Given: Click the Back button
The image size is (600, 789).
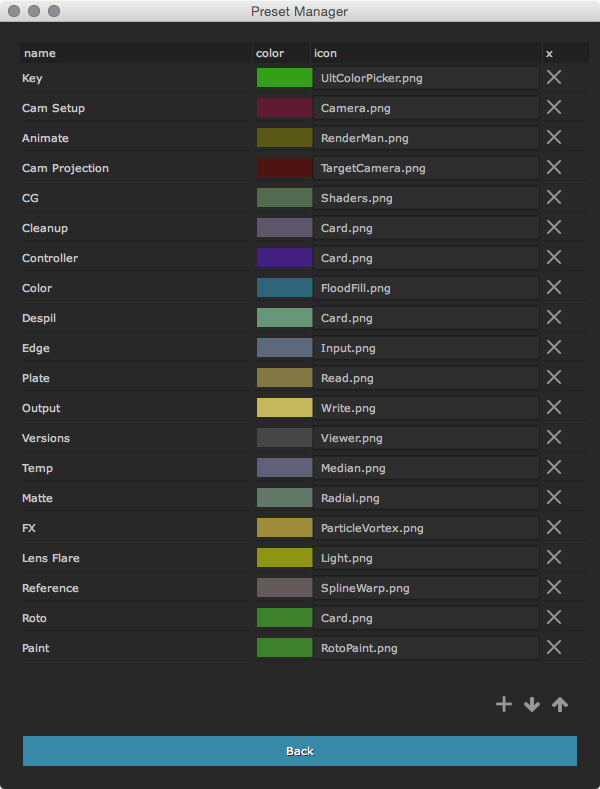Looking at the screenshot, I should point(300,751).
